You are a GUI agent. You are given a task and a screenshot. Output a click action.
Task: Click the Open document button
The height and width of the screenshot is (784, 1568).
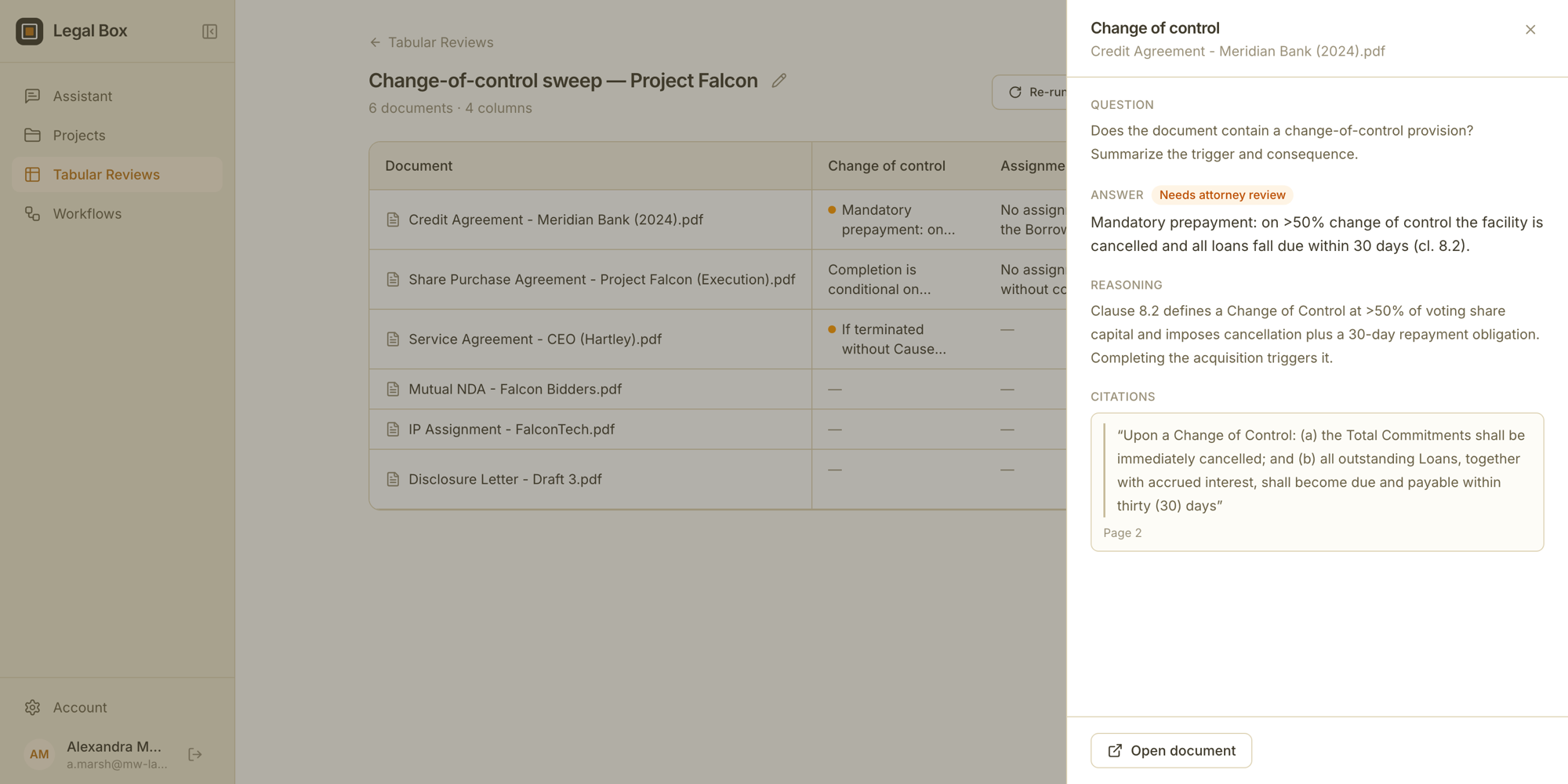click(1171, 750)
